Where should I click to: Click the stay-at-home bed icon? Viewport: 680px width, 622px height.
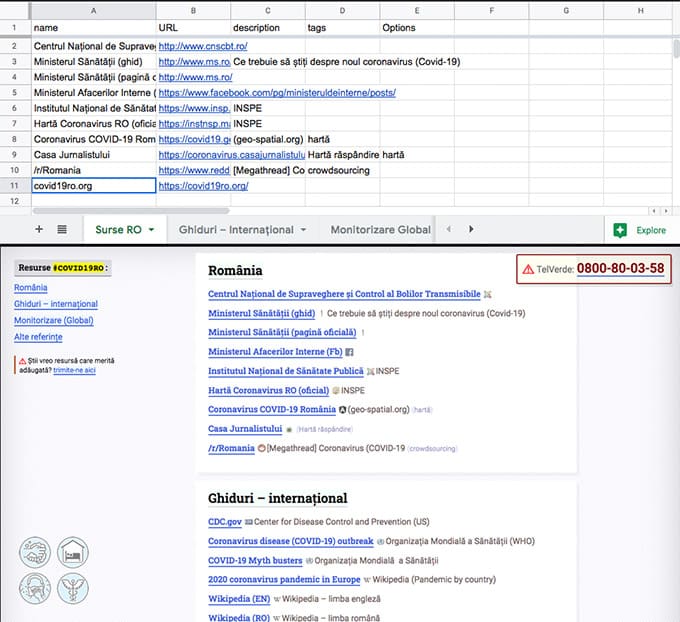[x=73, y=553]
